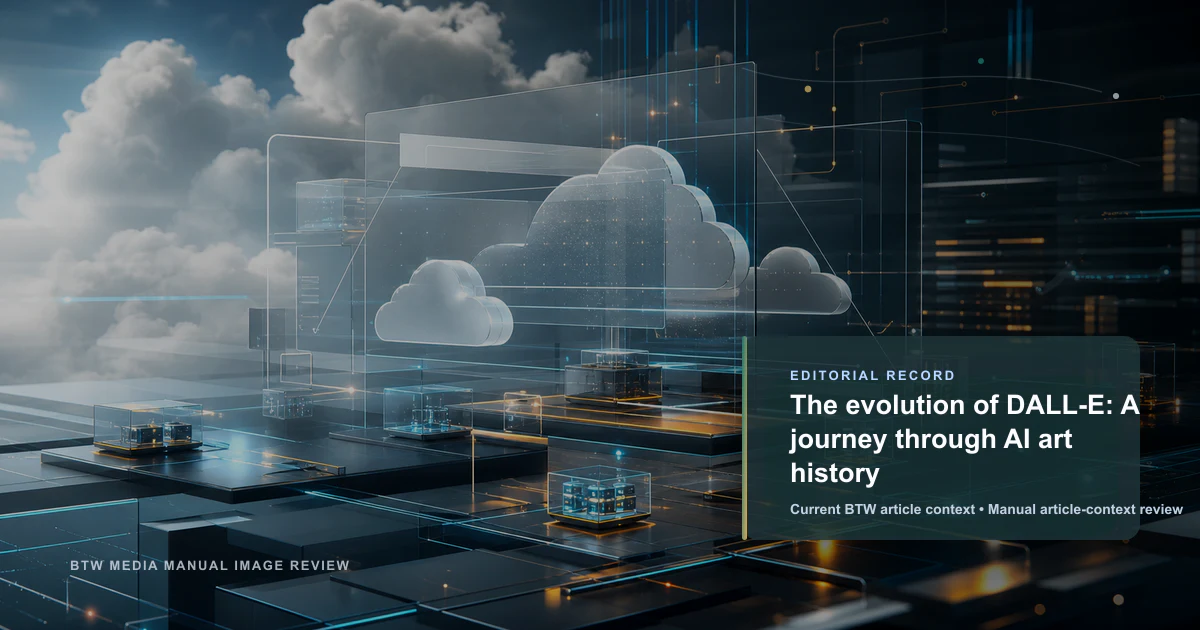
Task: Click 'BTW MEDIA MANUAL IMAGE REVIEW' text
Action: 210,566
